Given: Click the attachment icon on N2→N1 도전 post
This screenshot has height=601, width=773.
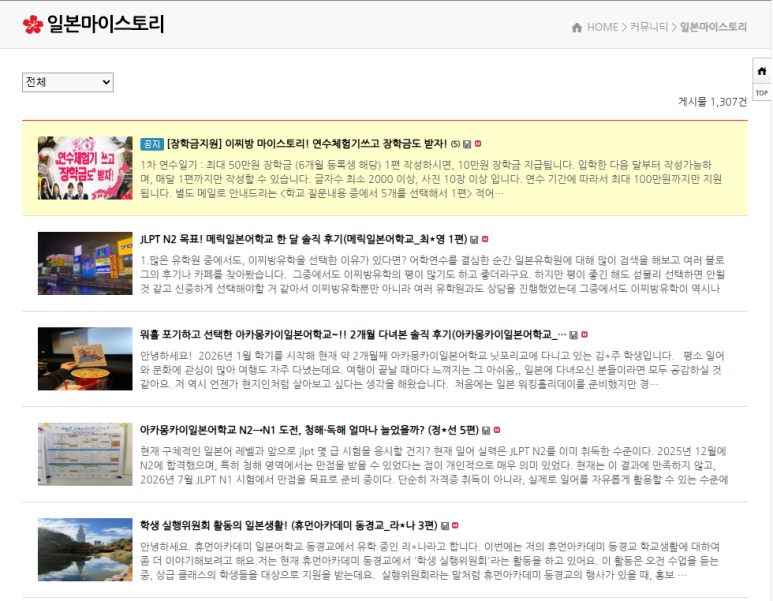Looking at the screenshot, I should [485, 430].
